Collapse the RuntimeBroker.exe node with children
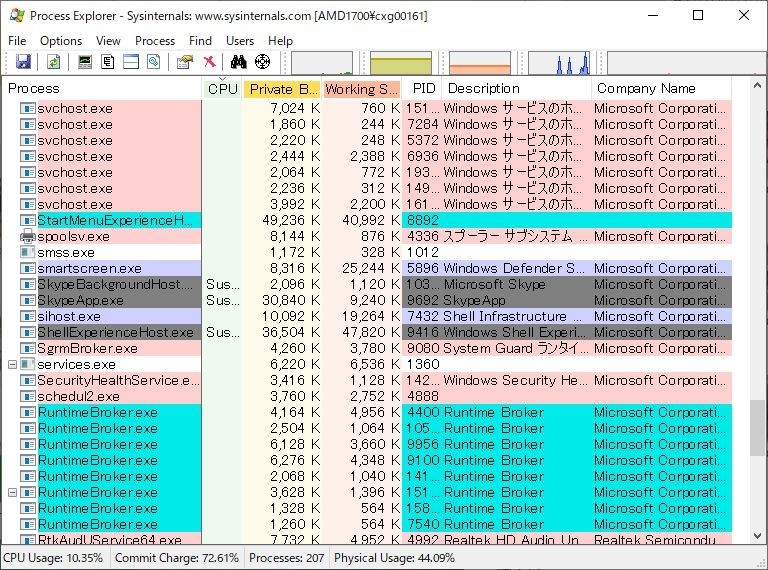The width and height of the screenshot is (768, 570). 13,492
